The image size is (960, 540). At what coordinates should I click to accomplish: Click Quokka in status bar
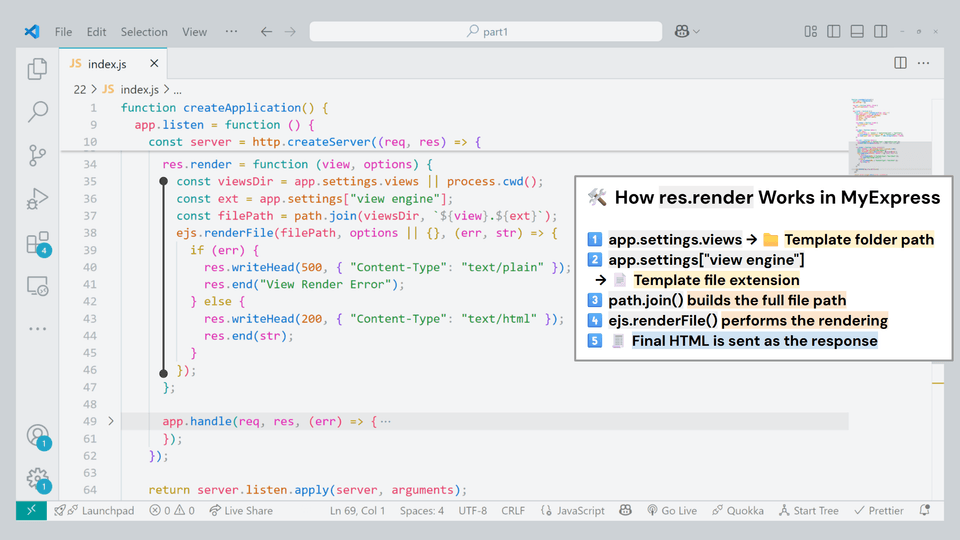pyautogui.click(x=738, y=511)
